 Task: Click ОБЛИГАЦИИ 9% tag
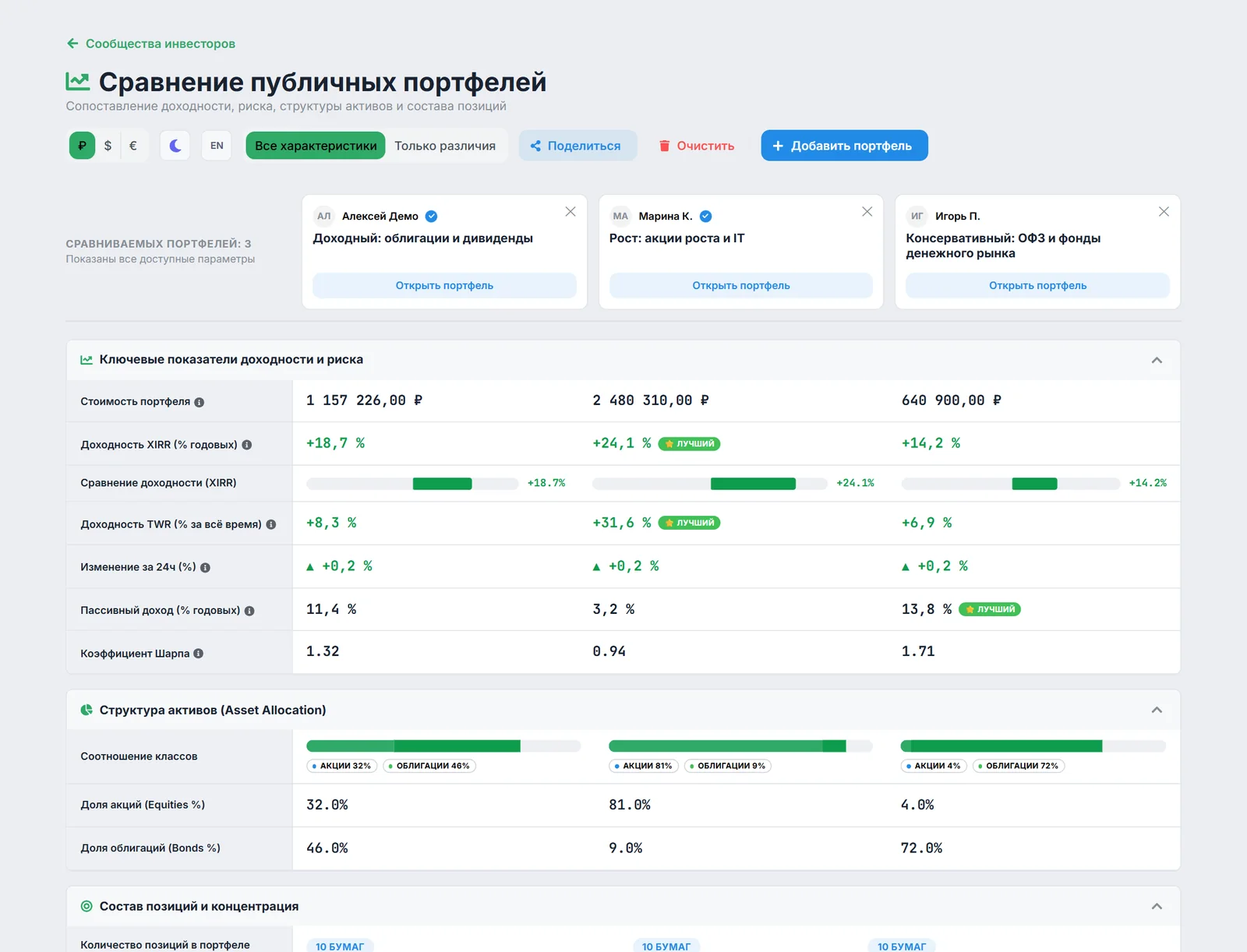pyautogui.click(x=728, y=766)
